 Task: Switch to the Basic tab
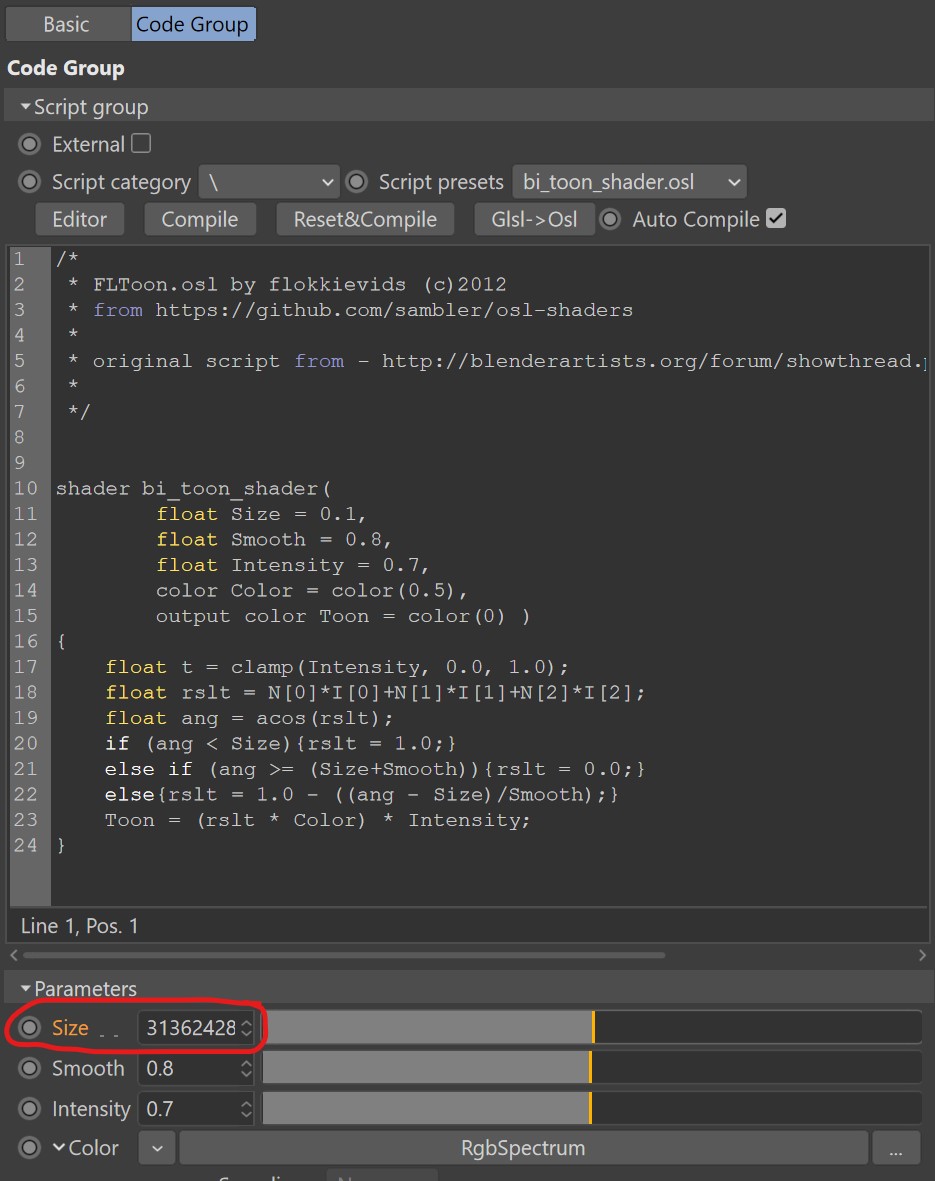pos(66,24)
